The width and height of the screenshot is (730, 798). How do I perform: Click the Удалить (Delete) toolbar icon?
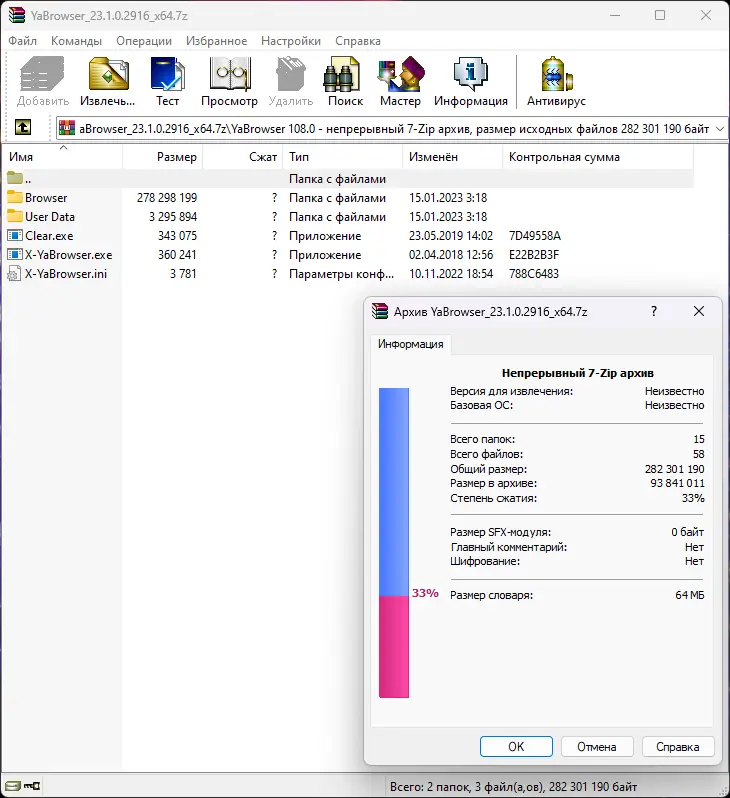[x=291, y=81]
